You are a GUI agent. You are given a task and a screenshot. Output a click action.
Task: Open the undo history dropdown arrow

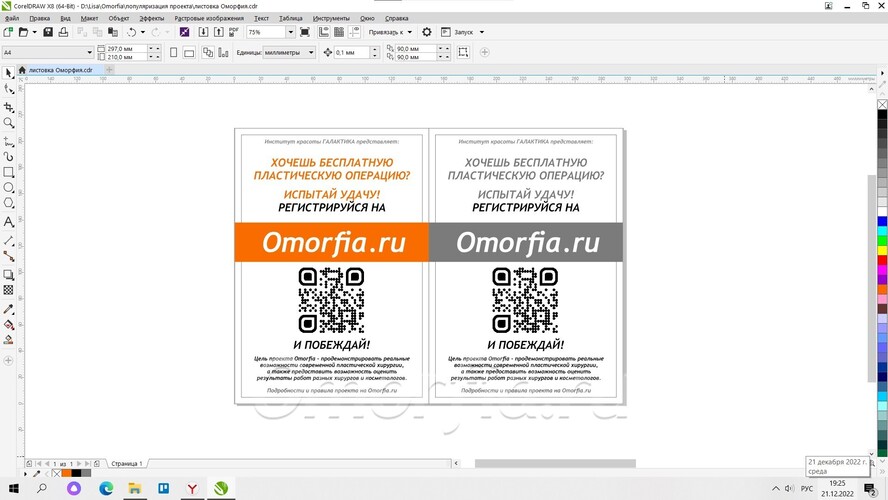143,32
